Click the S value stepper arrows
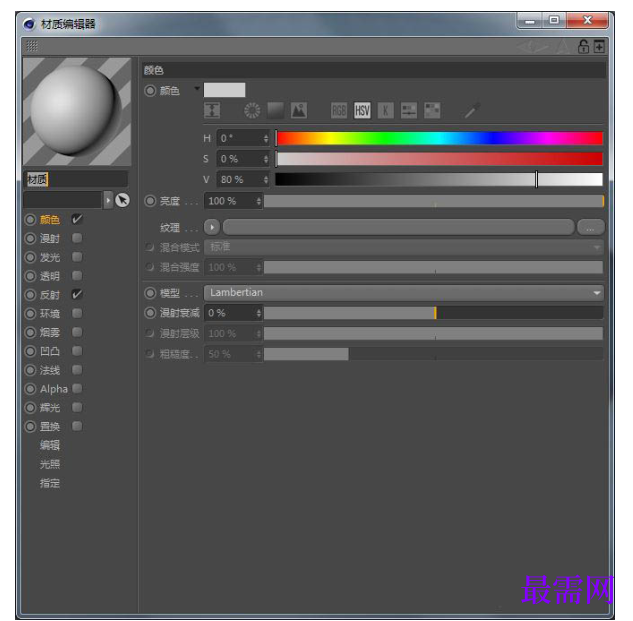This screenshot has width=633, height=621. point(266,159)
